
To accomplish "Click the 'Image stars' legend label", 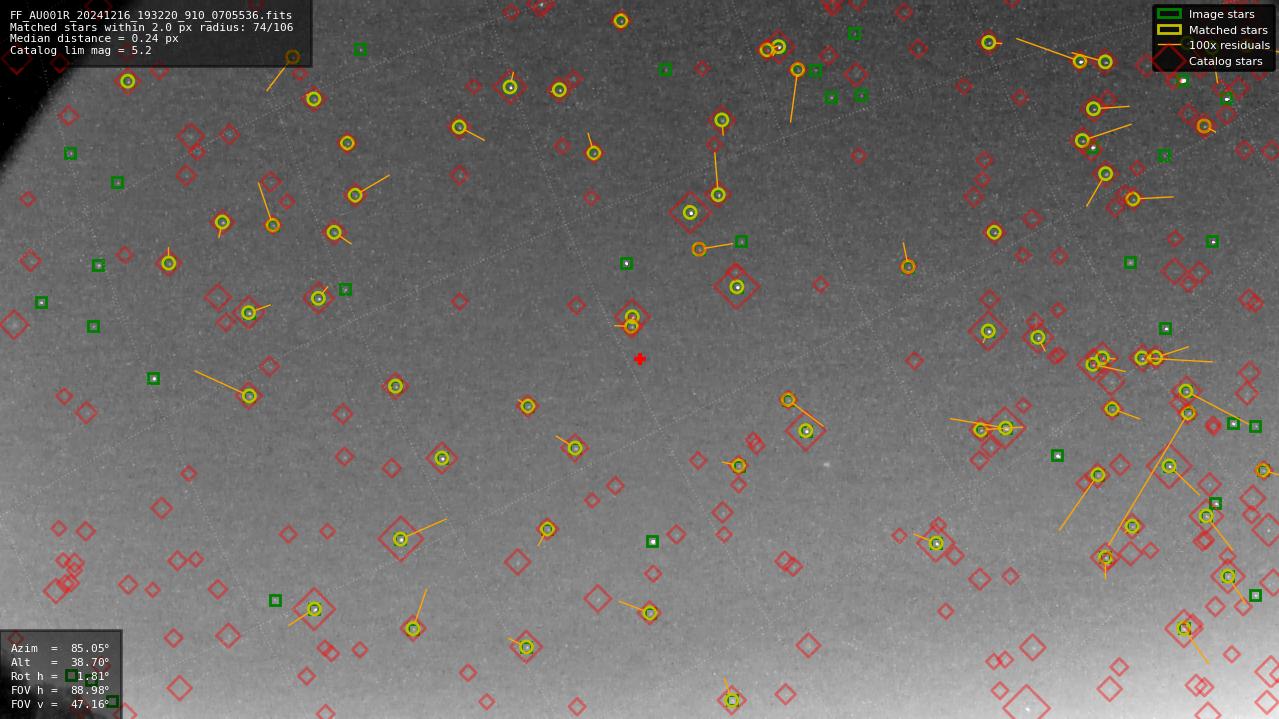I will [x=1221, y=15].
